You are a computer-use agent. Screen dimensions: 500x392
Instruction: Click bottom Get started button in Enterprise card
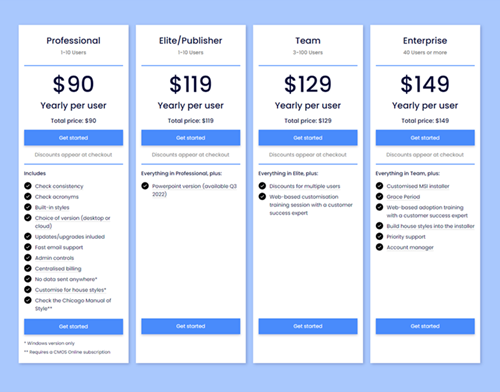point(425,326)
